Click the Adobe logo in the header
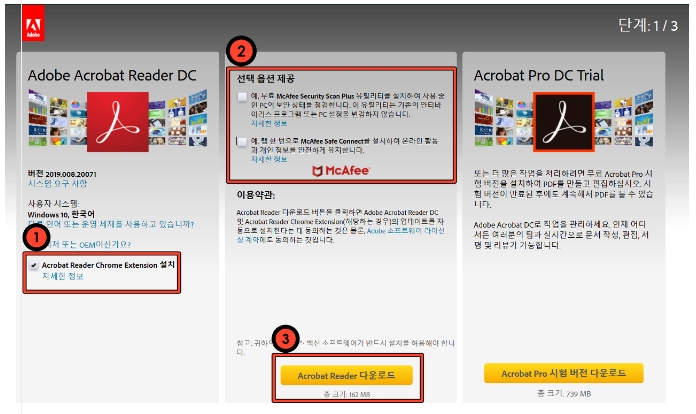This screenshot has width=696, height=414. [x=33, y=24]
